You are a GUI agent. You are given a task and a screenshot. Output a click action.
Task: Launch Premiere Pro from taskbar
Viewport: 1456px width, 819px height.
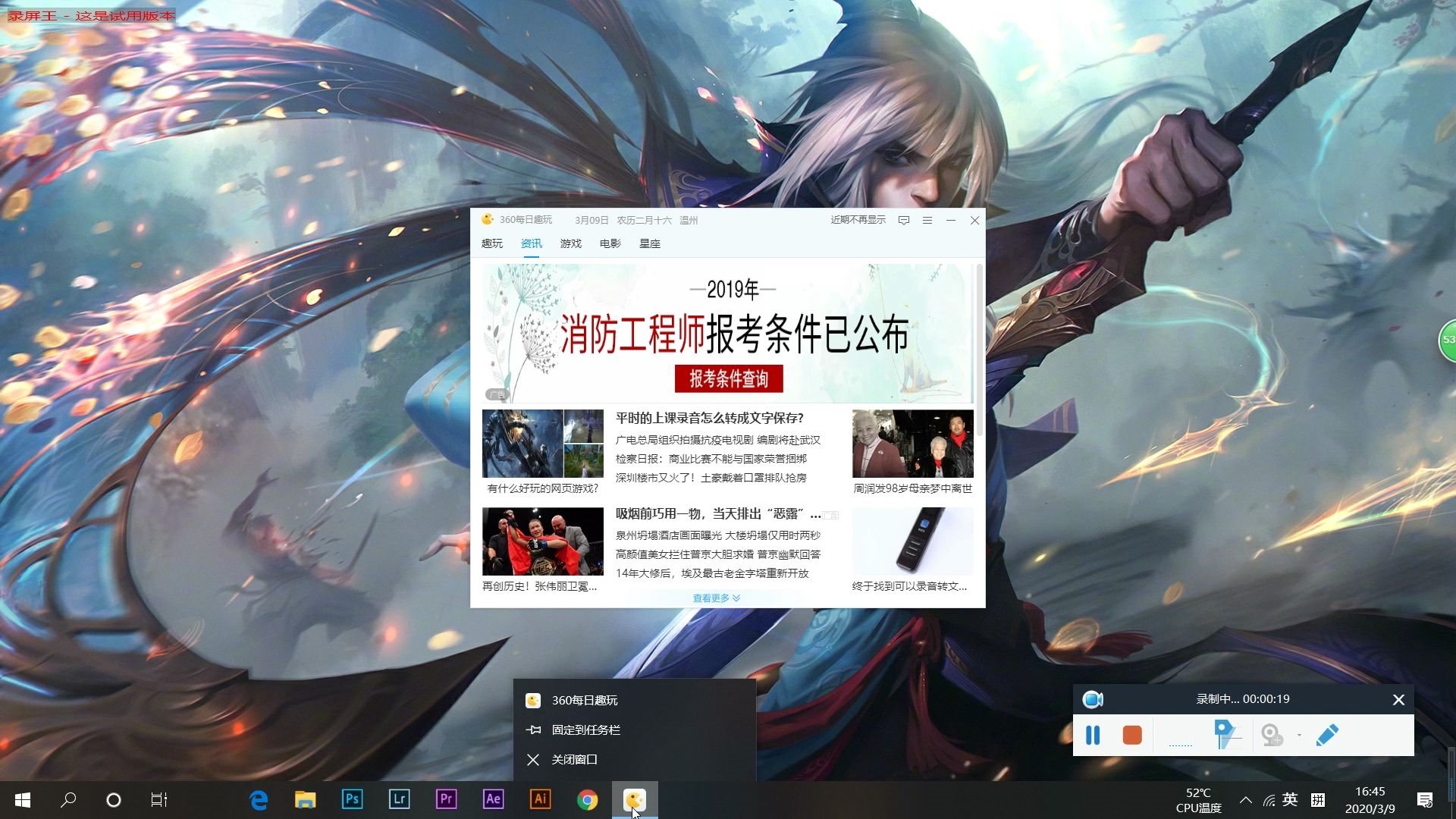point(446,800)
